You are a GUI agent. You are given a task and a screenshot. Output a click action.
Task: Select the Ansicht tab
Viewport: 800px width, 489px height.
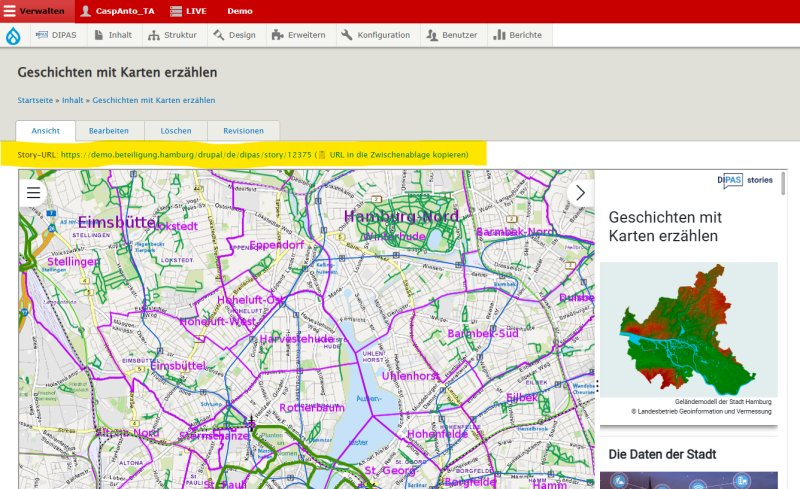point(45,131)
